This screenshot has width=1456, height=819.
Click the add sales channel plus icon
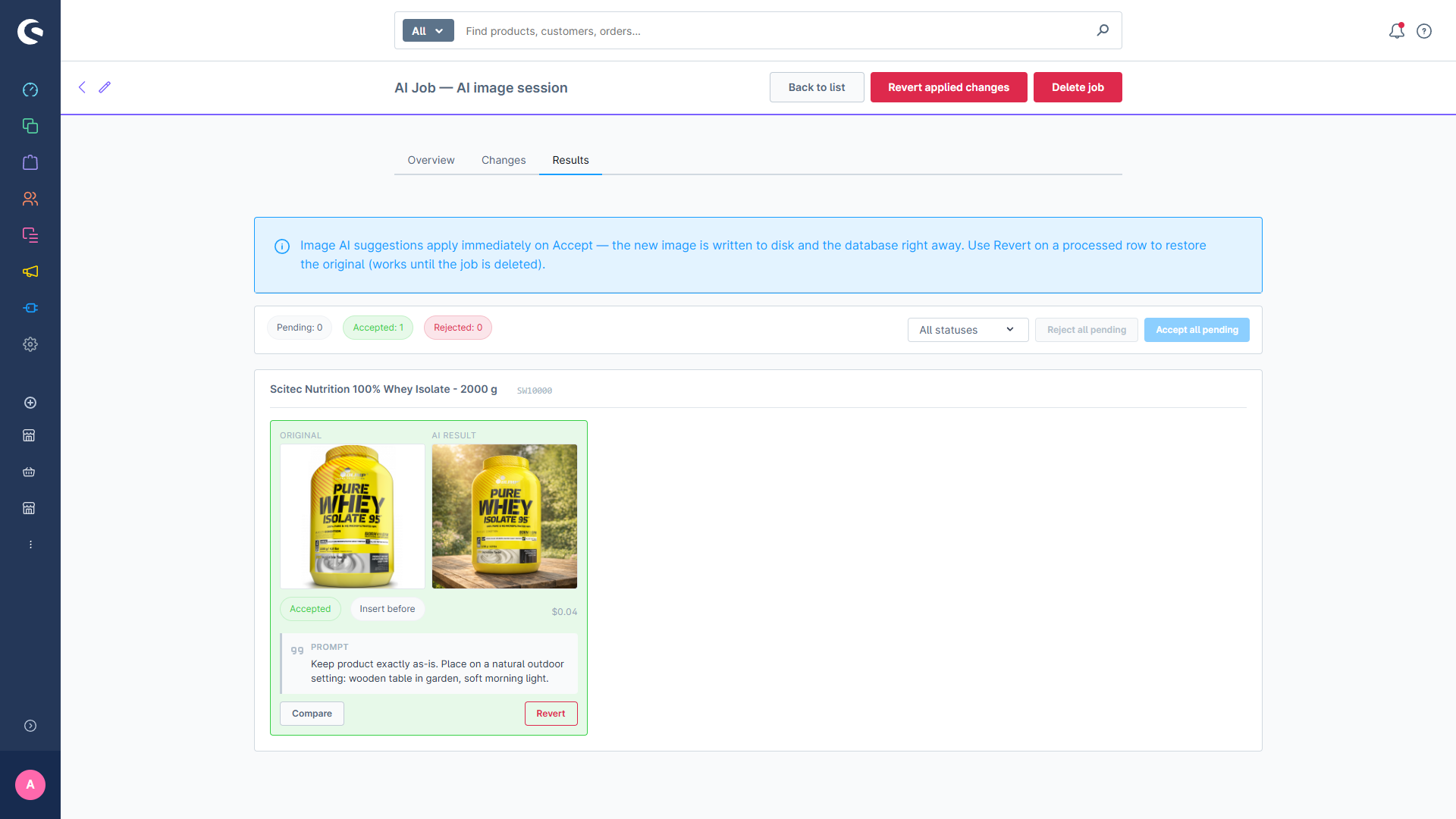30,403
